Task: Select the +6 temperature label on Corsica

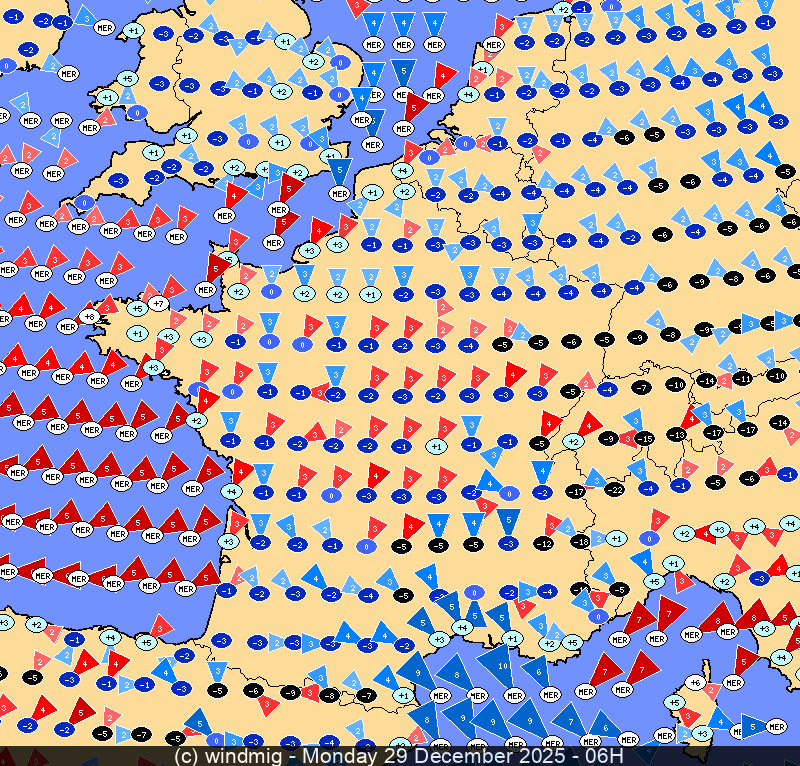Action: [x=696, y=683]
